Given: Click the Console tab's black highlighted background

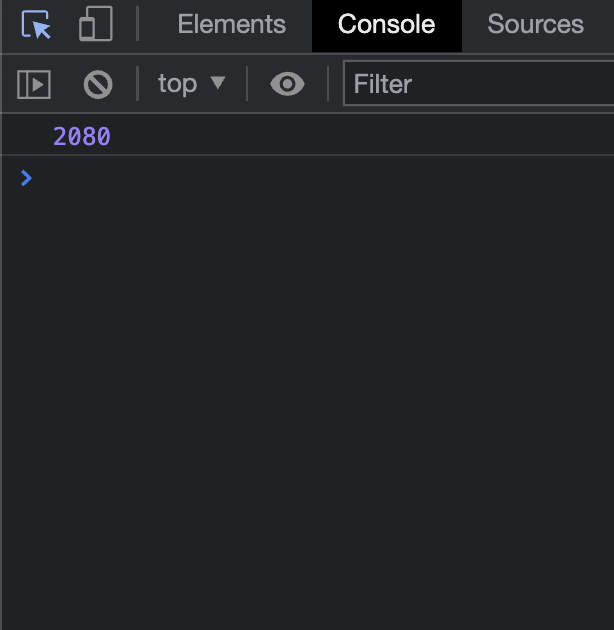Looking at the screenshot, I should coord(387,44).
